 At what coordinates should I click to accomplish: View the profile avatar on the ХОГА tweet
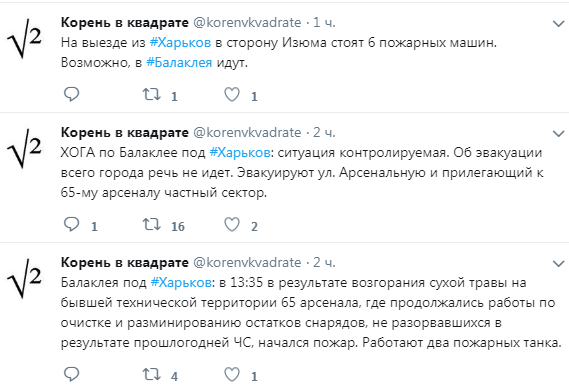pyautogui.click(x=24, y=148)
